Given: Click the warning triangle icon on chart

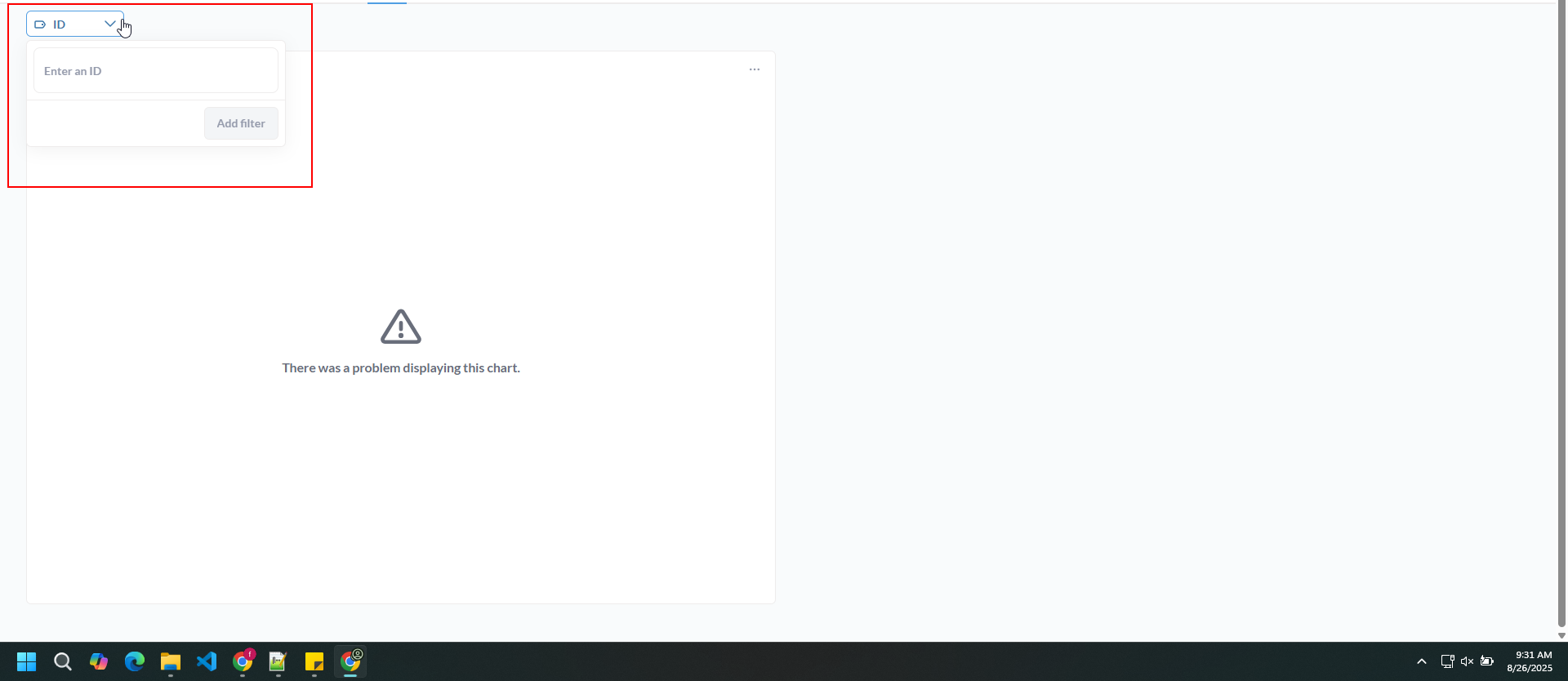Looking at the screenshot, I should (400, 327).
